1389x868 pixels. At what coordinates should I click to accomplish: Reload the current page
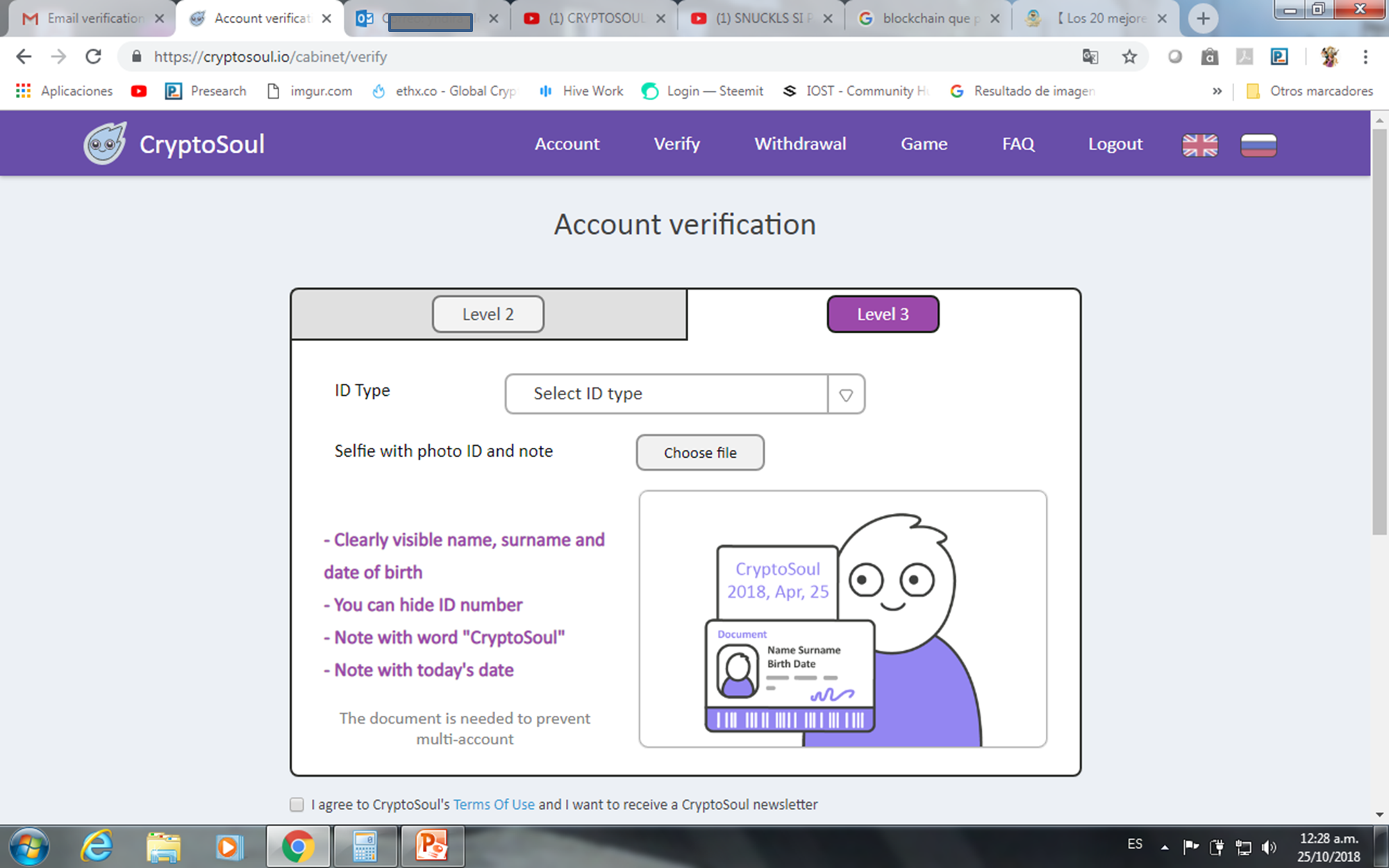(93, 57)
